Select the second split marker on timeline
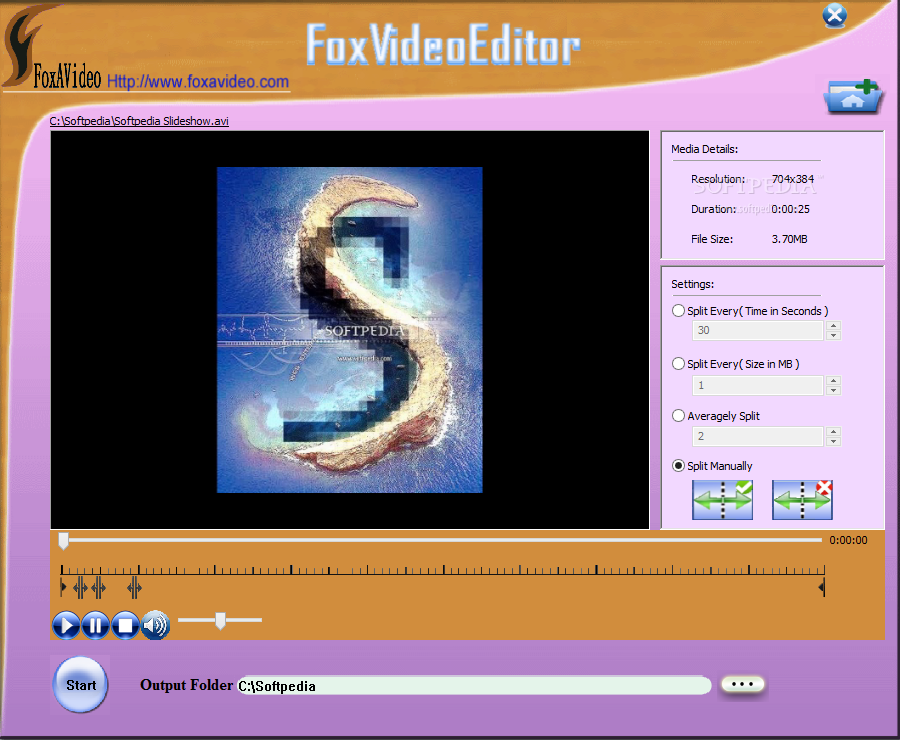900x740 pixels. point(98,587)
